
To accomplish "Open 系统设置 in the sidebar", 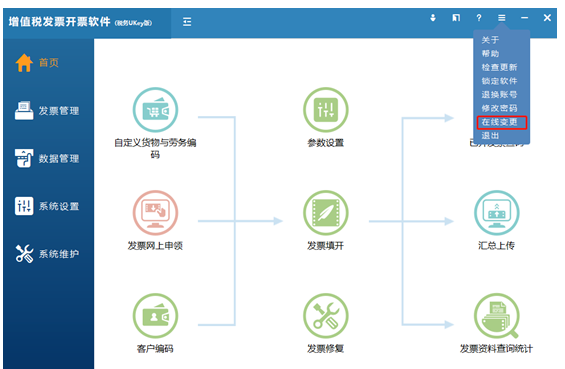I will pyautogui.click(x=47, y=206).
